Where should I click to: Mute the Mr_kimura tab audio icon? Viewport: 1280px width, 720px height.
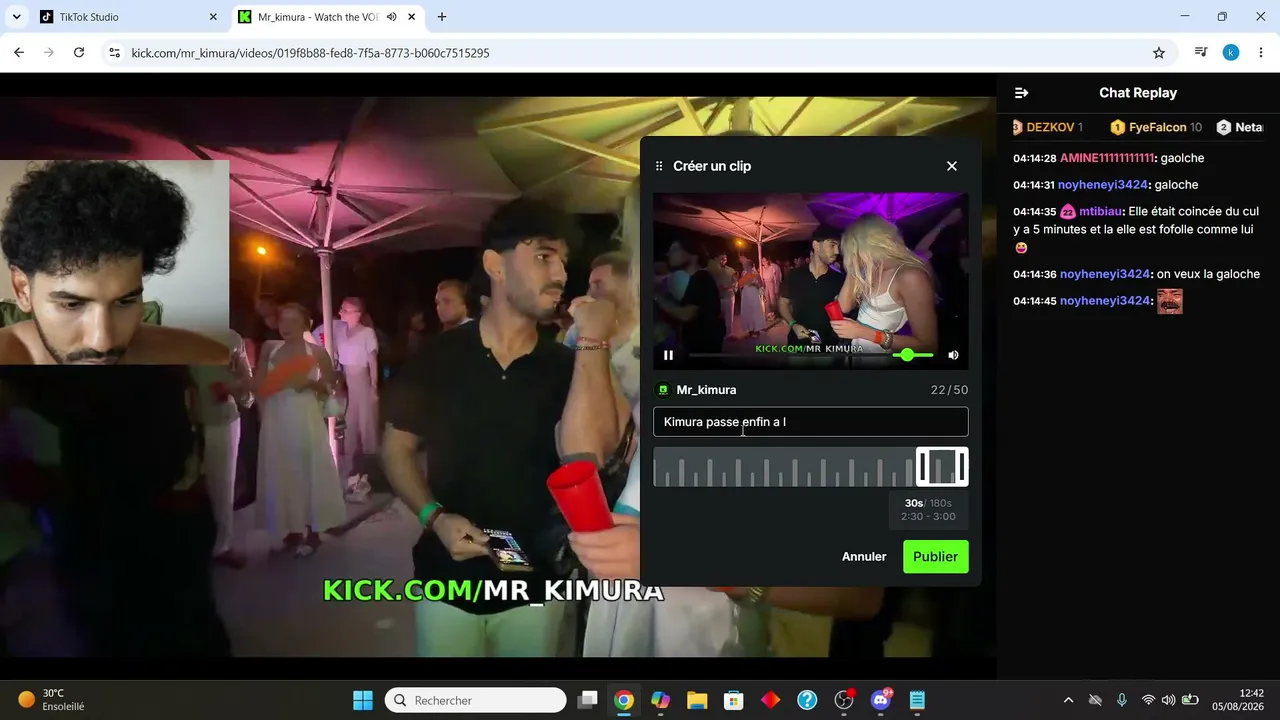pyautogui.click(x=391, y=17)
